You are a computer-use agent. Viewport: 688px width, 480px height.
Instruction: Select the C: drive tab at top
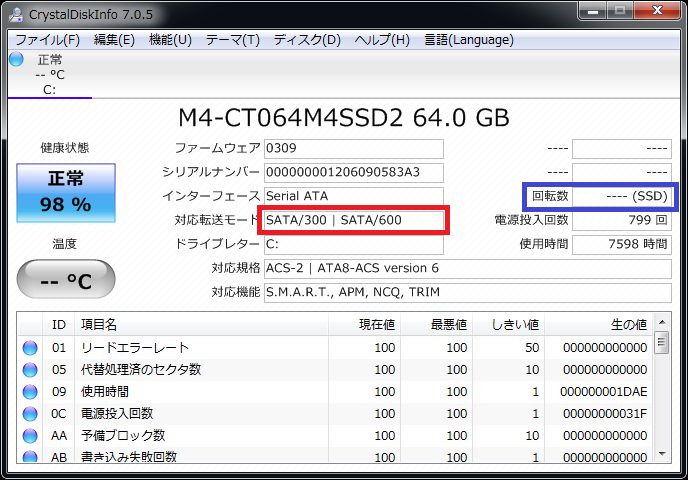point(50,75)
